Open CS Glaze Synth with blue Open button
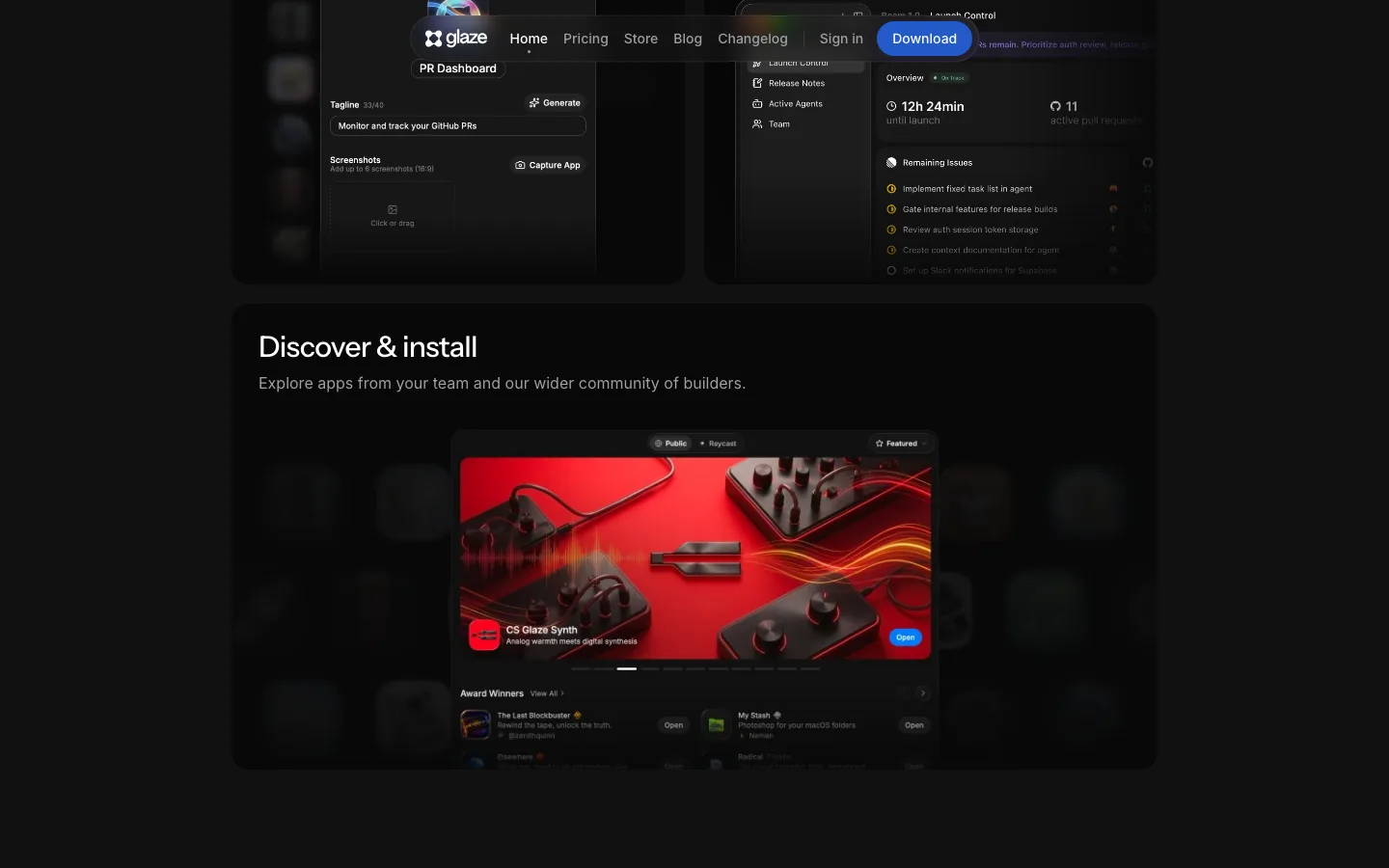The height and width of the screenshot is (868, 1389). 905,637
